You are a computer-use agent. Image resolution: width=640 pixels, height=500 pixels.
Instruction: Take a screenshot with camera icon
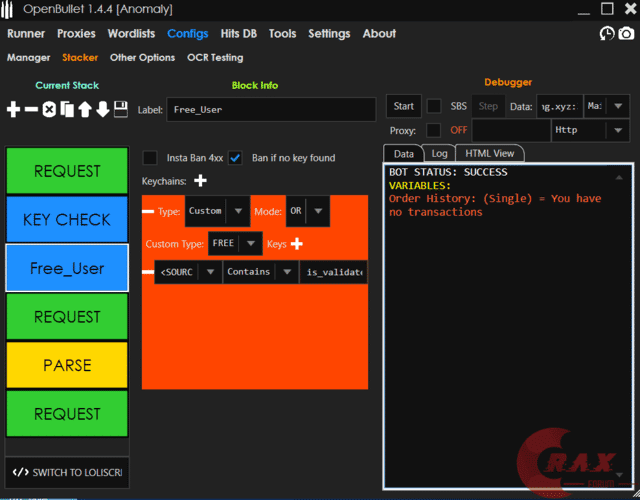tap(626, 34)
